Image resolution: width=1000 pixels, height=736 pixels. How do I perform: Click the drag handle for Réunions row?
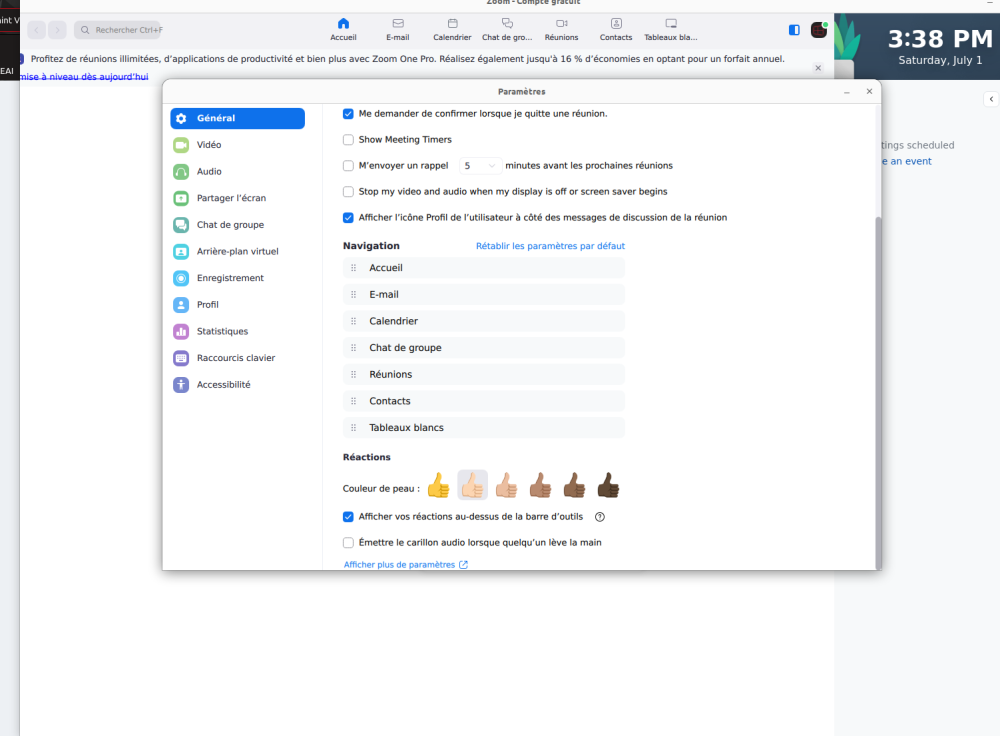click(x=353, y=374)
